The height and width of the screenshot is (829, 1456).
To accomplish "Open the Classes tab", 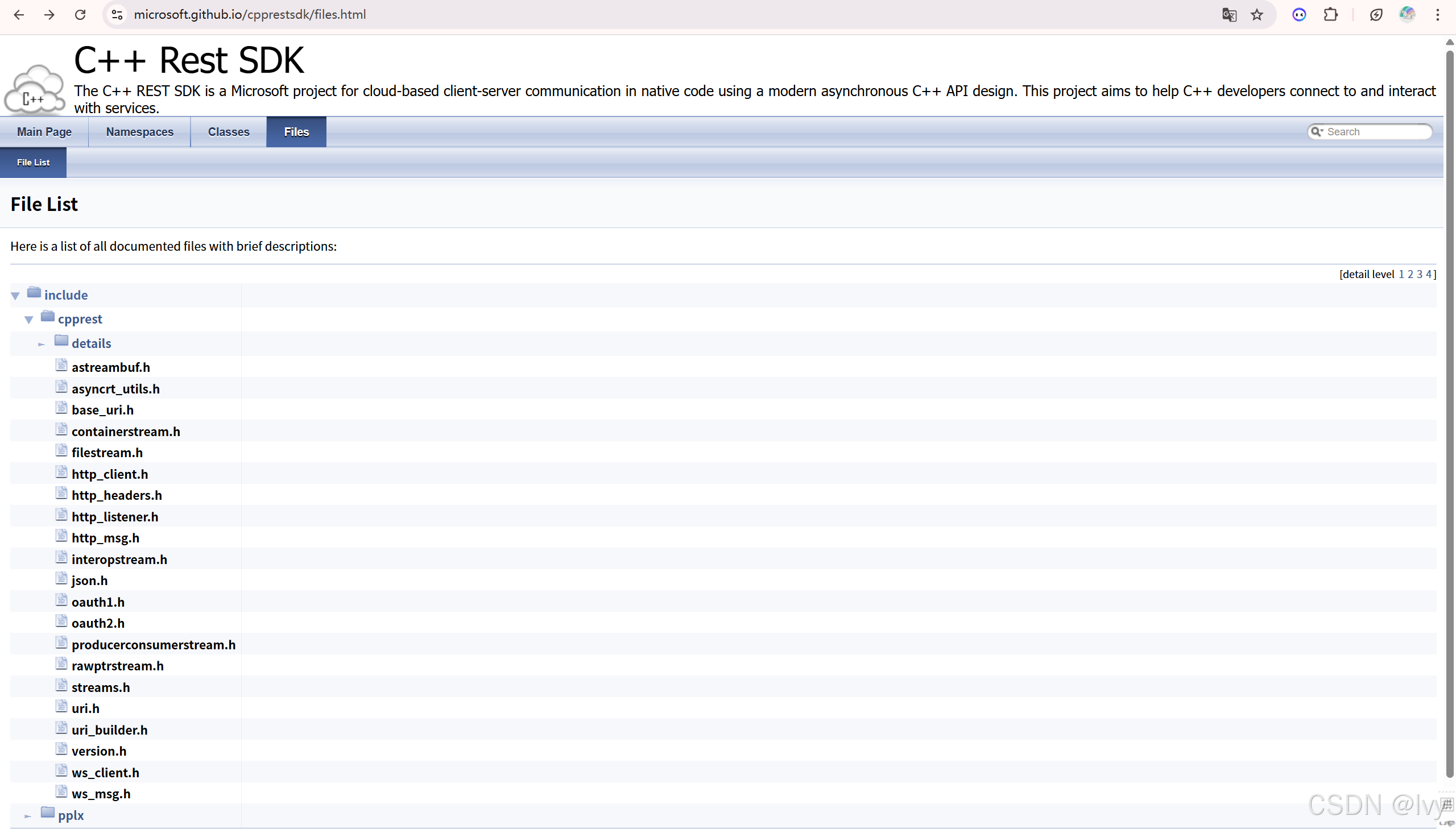I will (228, 131).
